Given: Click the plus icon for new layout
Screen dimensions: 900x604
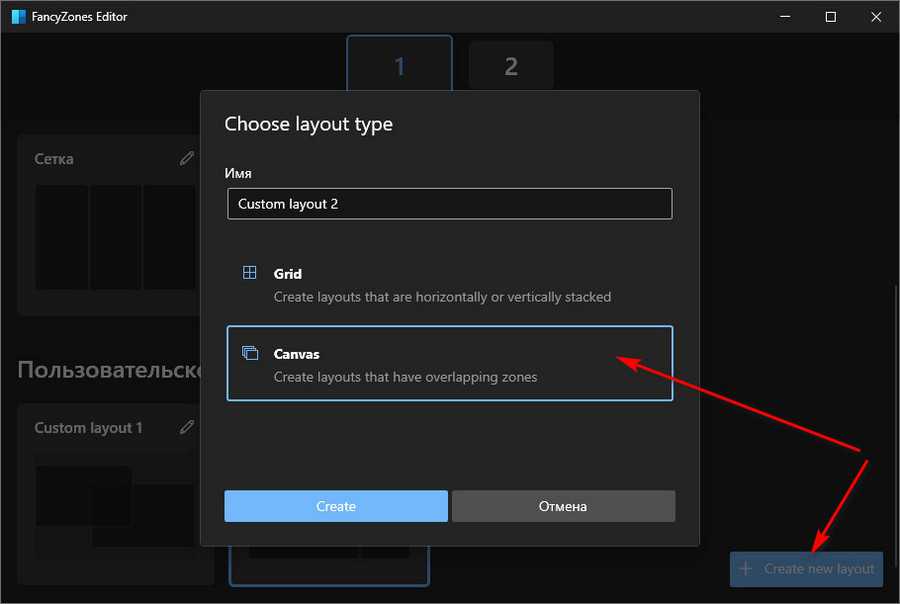Looking at the screenshot, I should point(745,568).
